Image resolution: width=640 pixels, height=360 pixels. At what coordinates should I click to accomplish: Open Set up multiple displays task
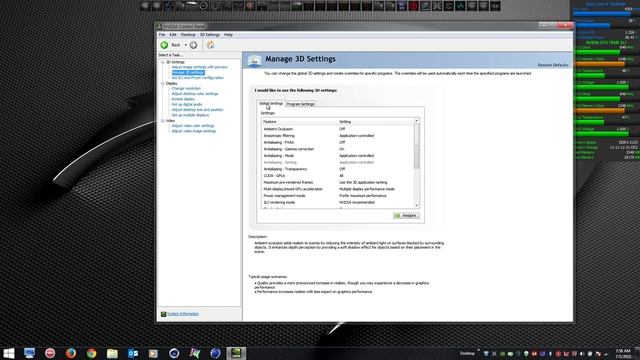point(190,115)
